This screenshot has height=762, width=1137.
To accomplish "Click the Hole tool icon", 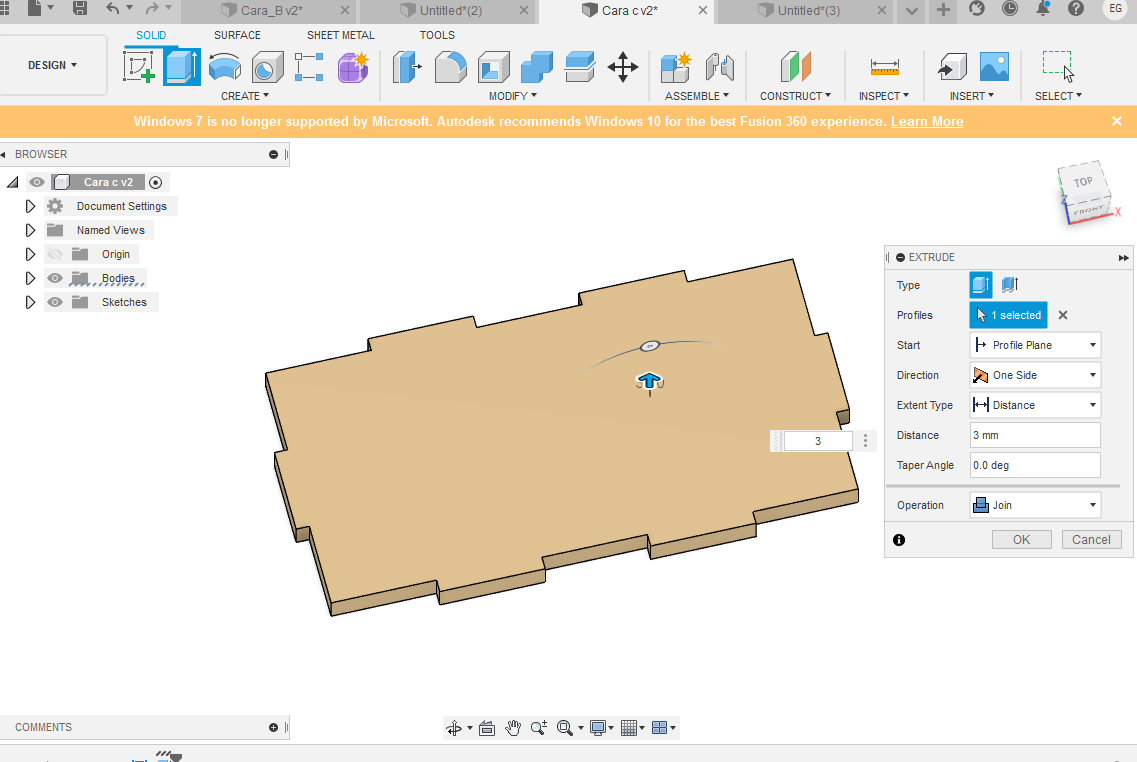I will pyautogui.click(x=268, y=67).
